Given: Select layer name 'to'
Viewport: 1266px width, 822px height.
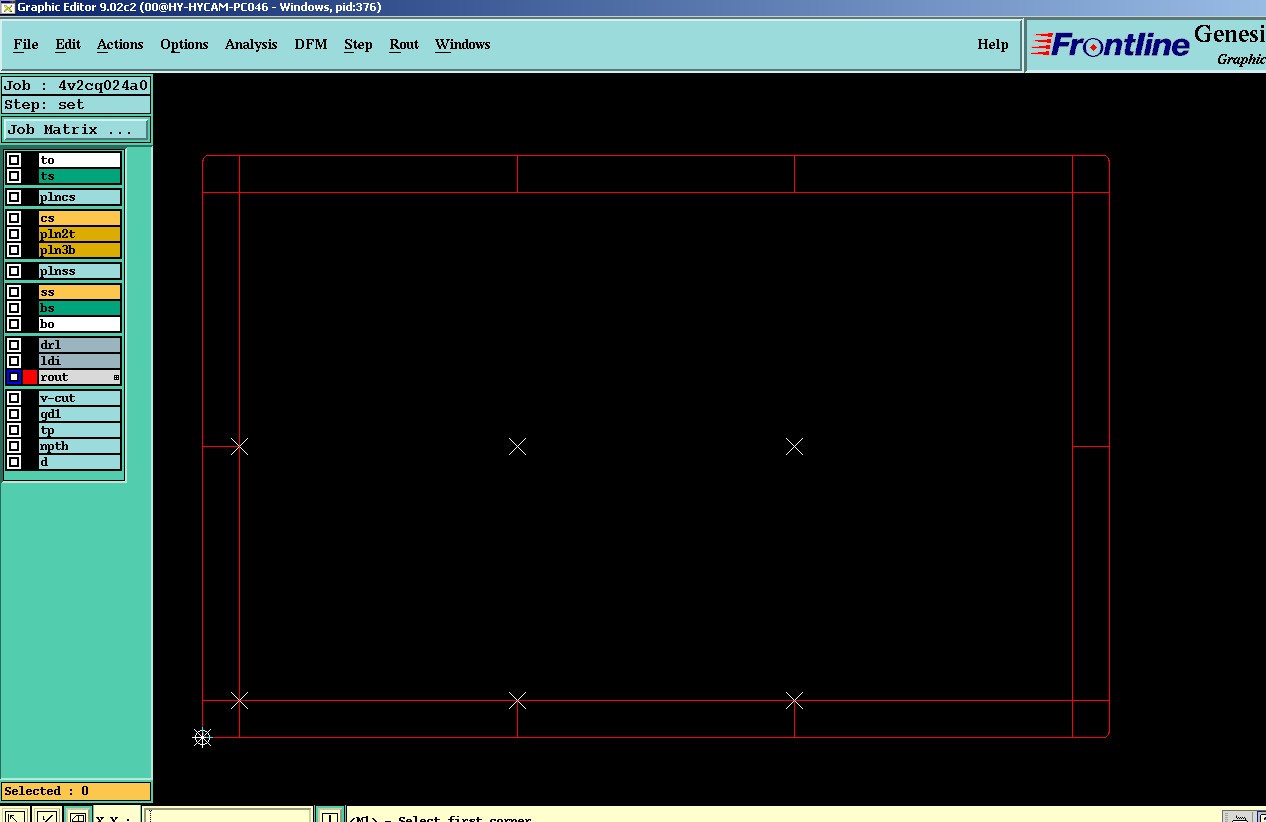Looking at the screenshot, I should click(79, 160).
